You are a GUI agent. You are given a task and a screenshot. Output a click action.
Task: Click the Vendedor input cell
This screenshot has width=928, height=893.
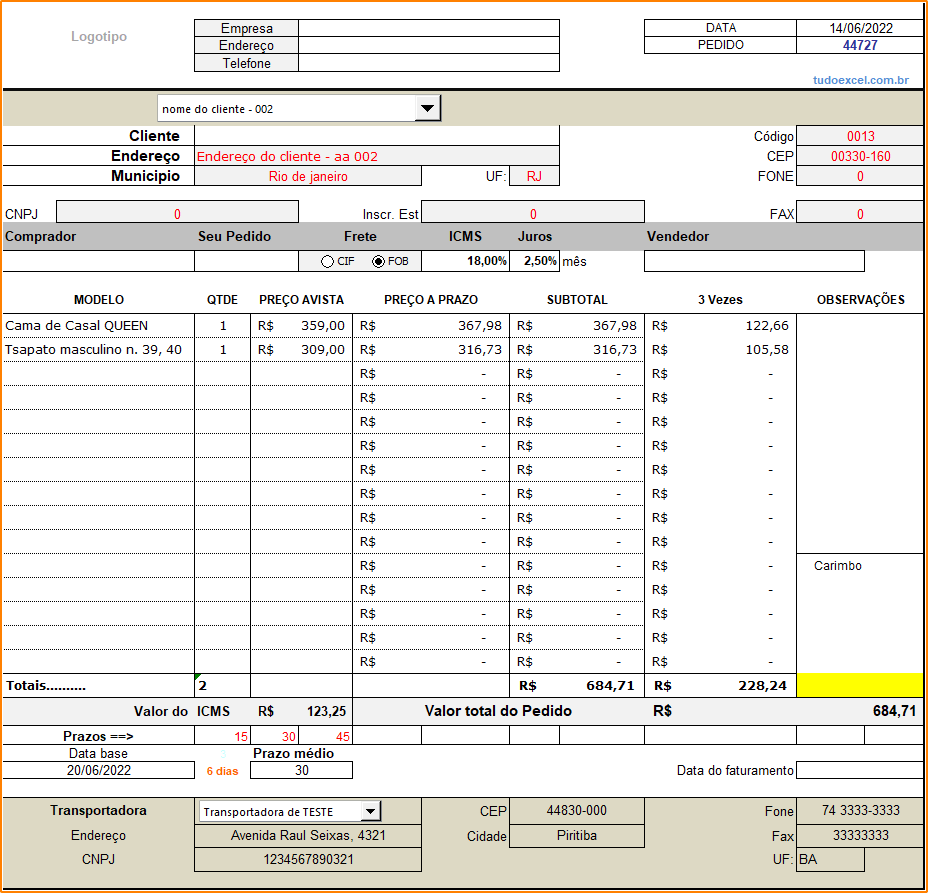click(753, 261)
